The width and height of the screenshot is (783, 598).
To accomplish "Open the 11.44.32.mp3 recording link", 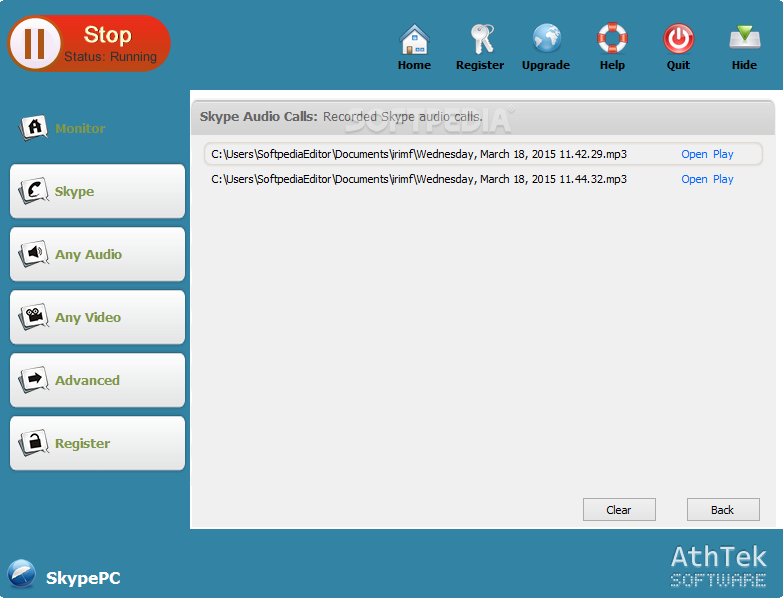I will click(694, 179).
